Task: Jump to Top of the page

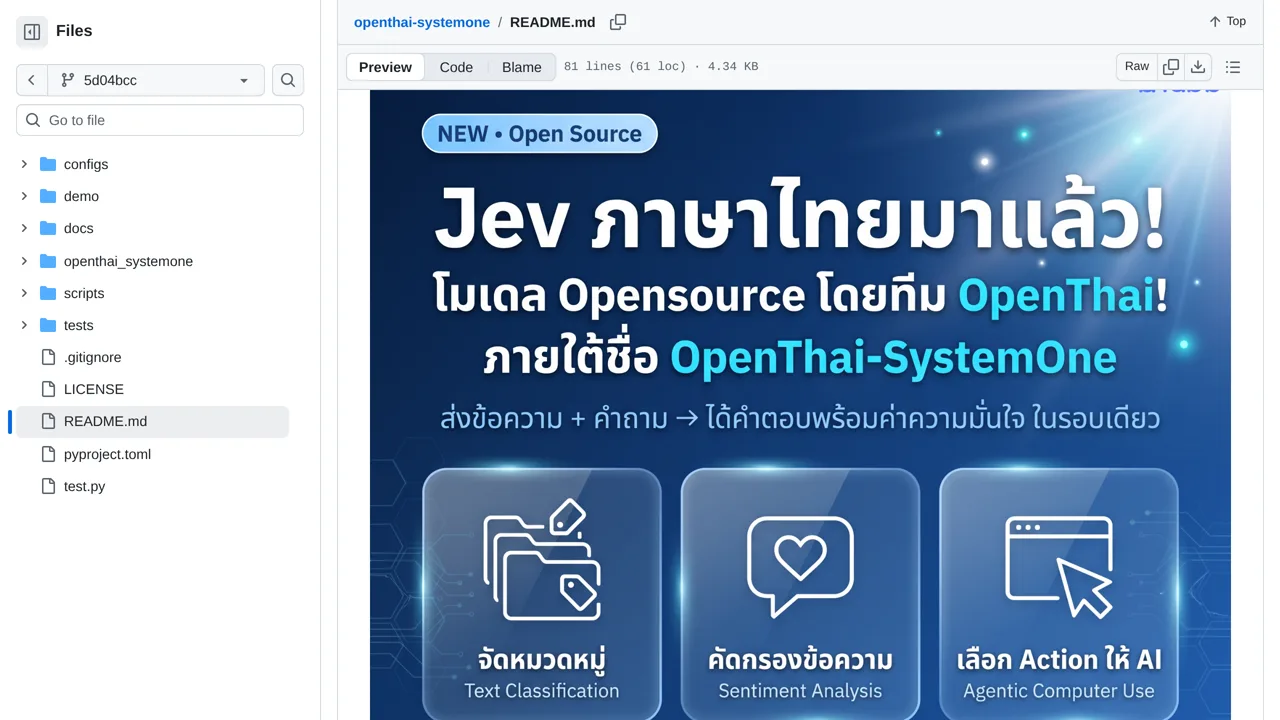Action: click(x=1227, y=21)
